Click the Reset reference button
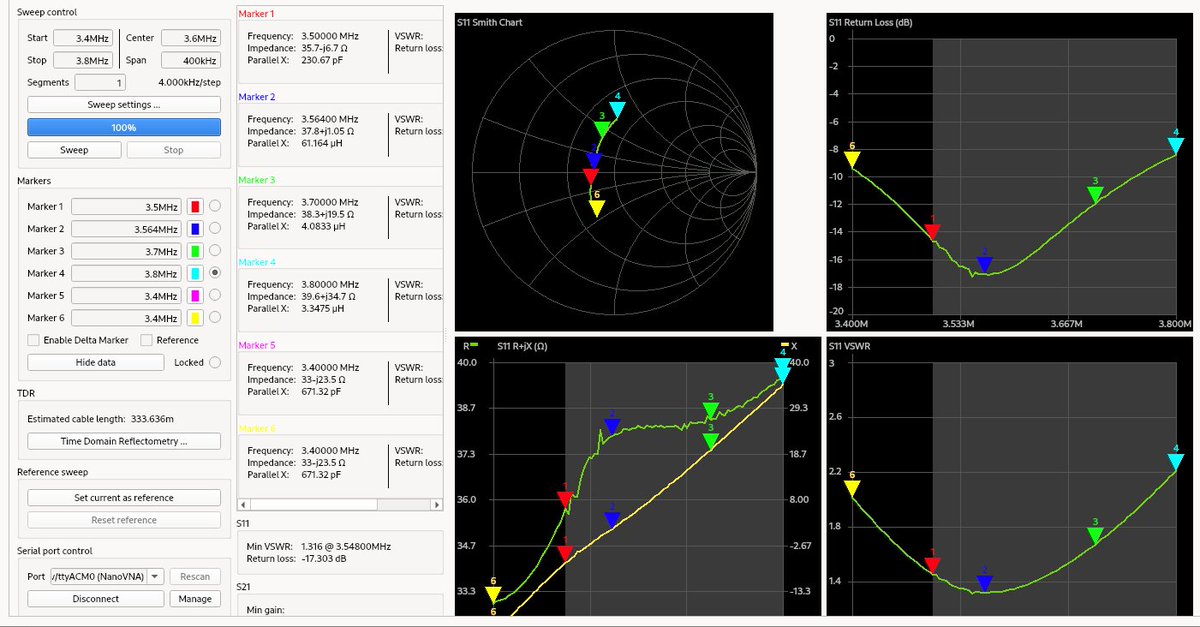The height and width of the screenshot is (627, 1200). coord(124,520)
